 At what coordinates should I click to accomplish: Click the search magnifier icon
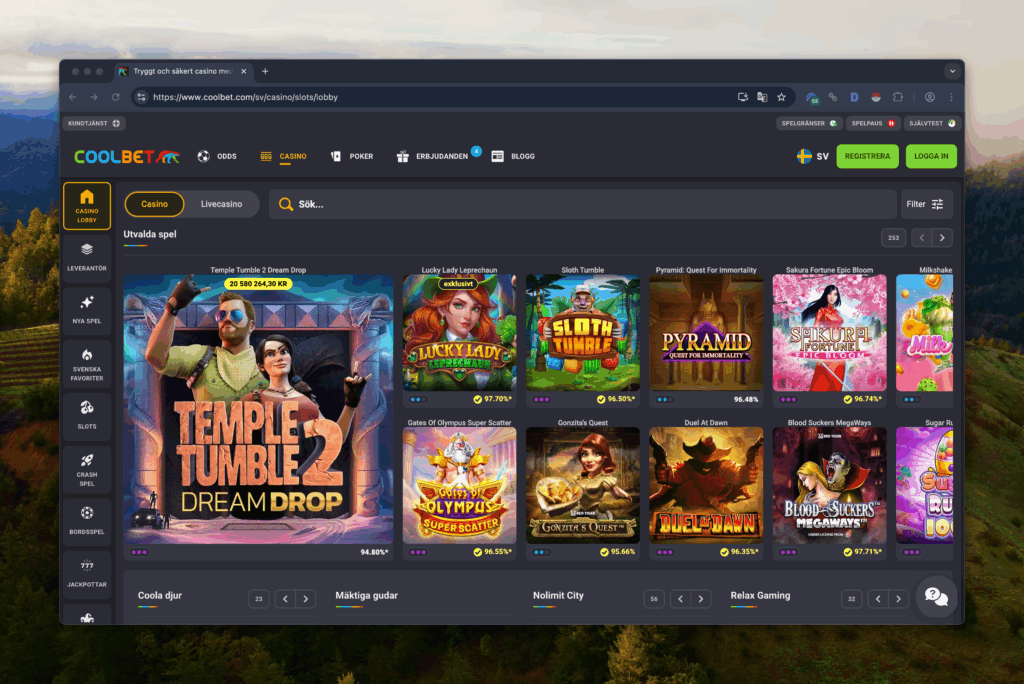285,204
